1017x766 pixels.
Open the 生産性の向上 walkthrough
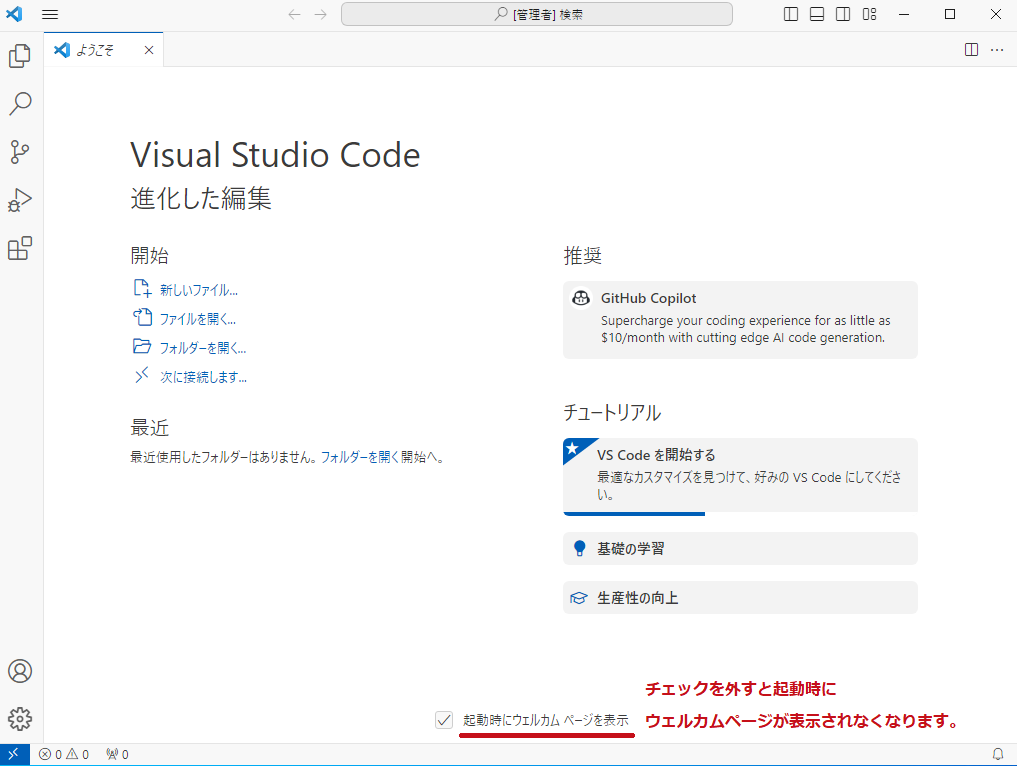[740, 597]
